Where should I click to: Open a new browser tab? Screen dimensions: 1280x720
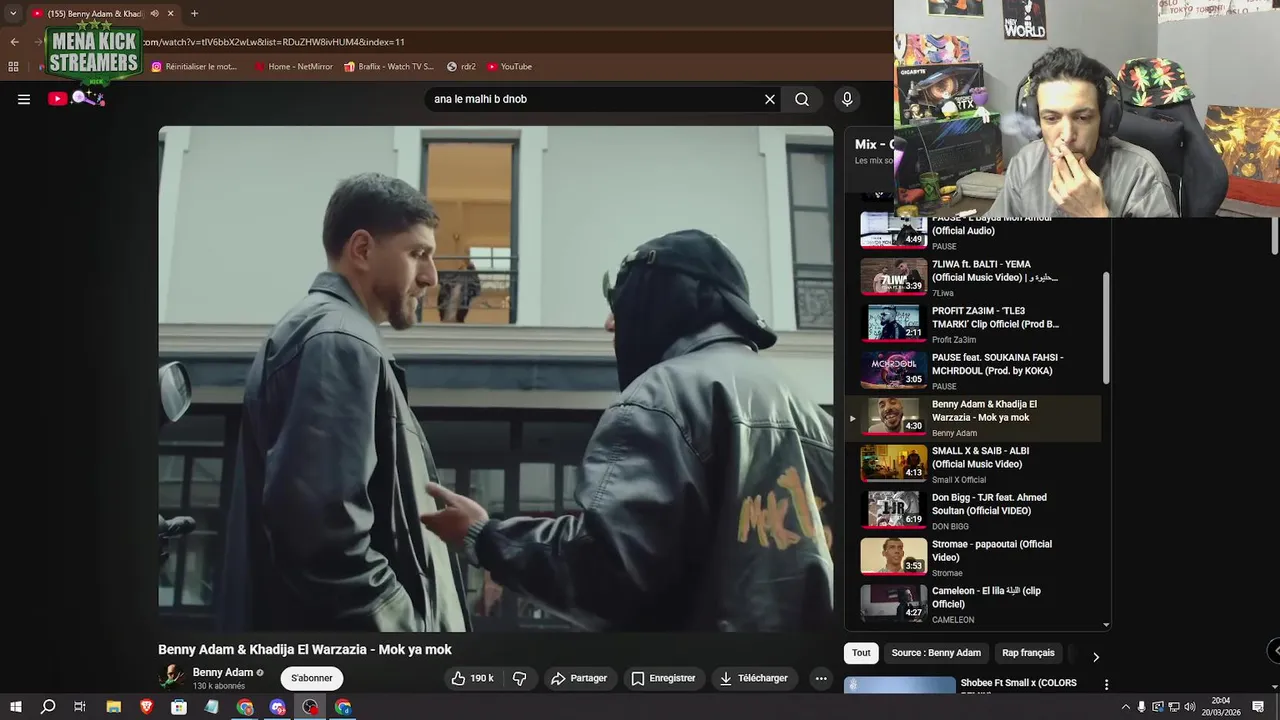[x=194, y=13]
